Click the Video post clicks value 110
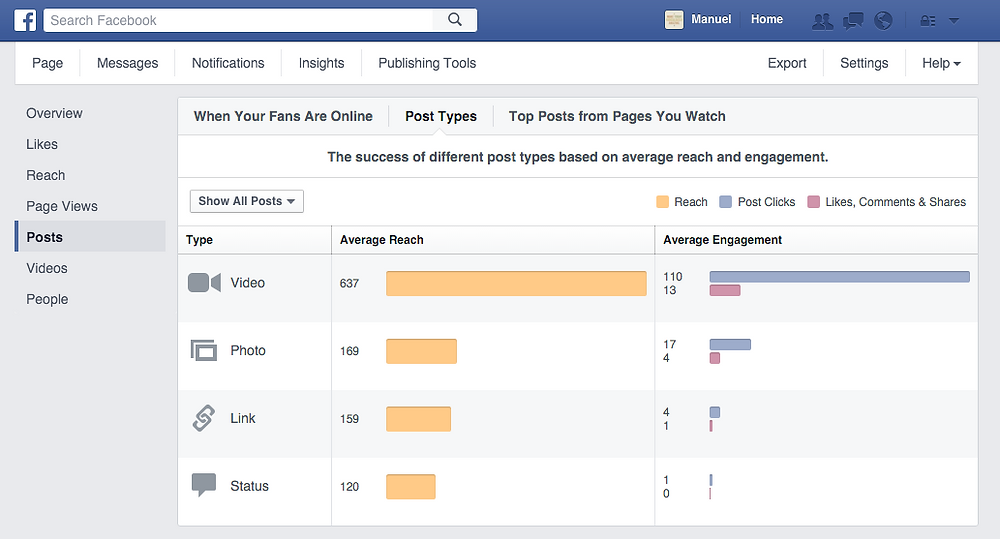 [673, 276]
